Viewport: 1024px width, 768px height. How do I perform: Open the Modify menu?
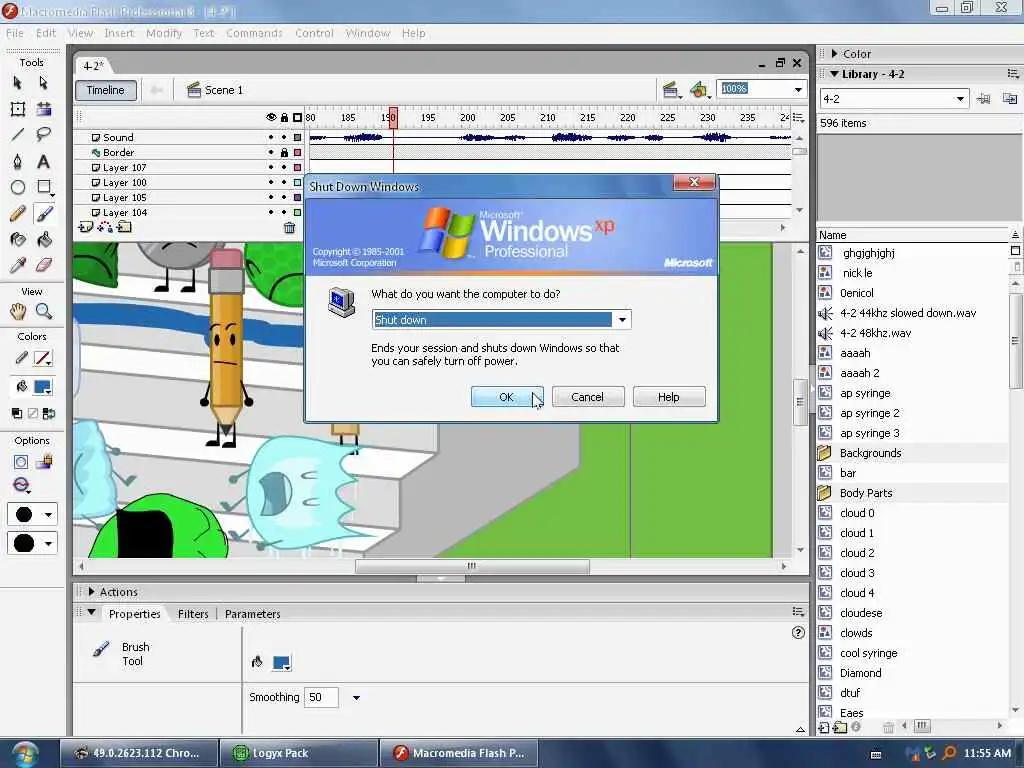[x=164, y=33]
